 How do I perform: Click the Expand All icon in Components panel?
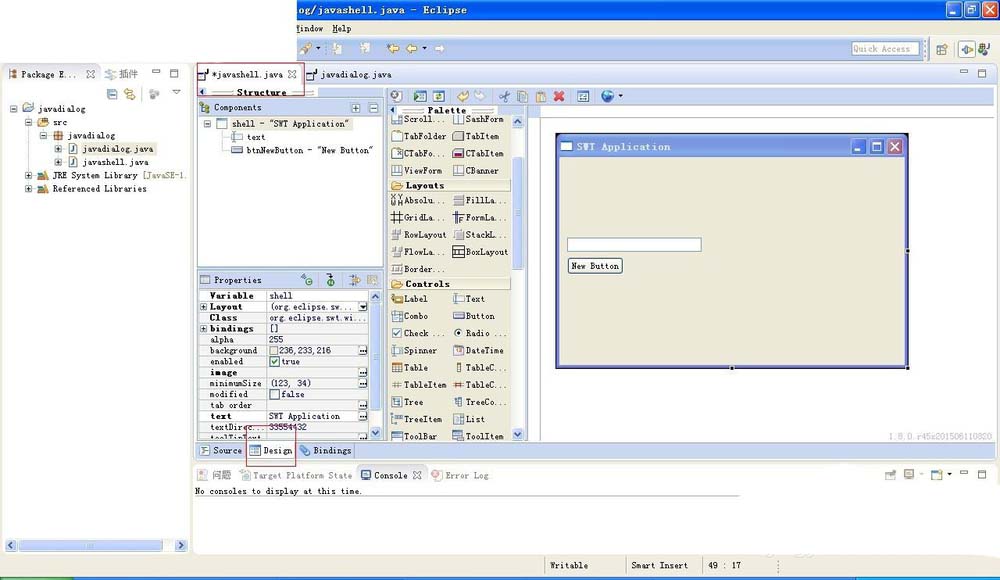pyautogui.click(x=355, y=108)
